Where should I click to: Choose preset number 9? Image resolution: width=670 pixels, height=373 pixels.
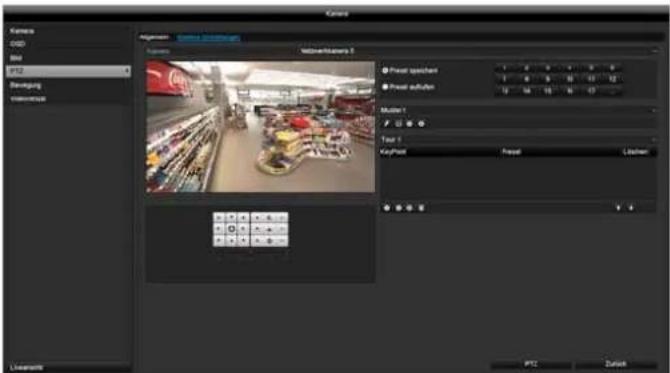click(548, 79)
